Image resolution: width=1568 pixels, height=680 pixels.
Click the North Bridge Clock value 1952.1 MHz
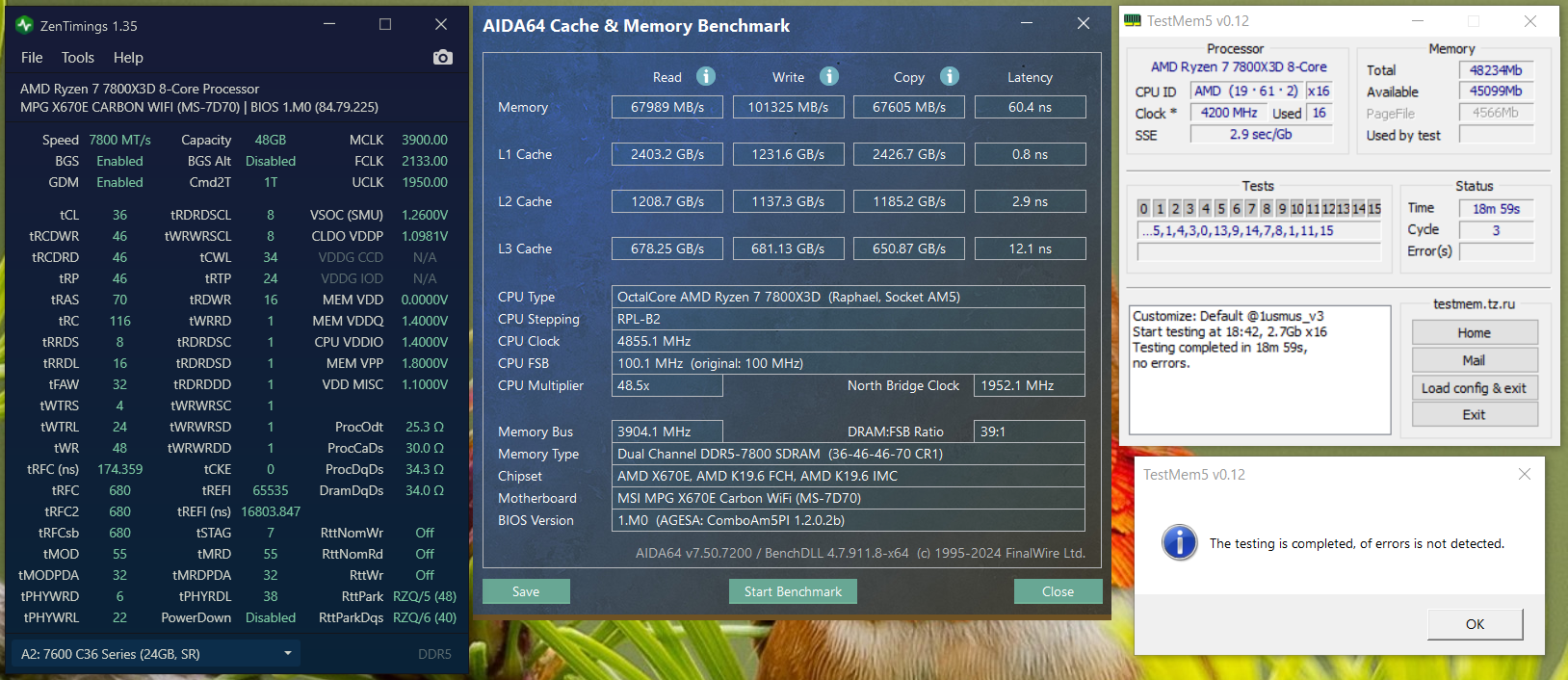(x=1030, y=385)
